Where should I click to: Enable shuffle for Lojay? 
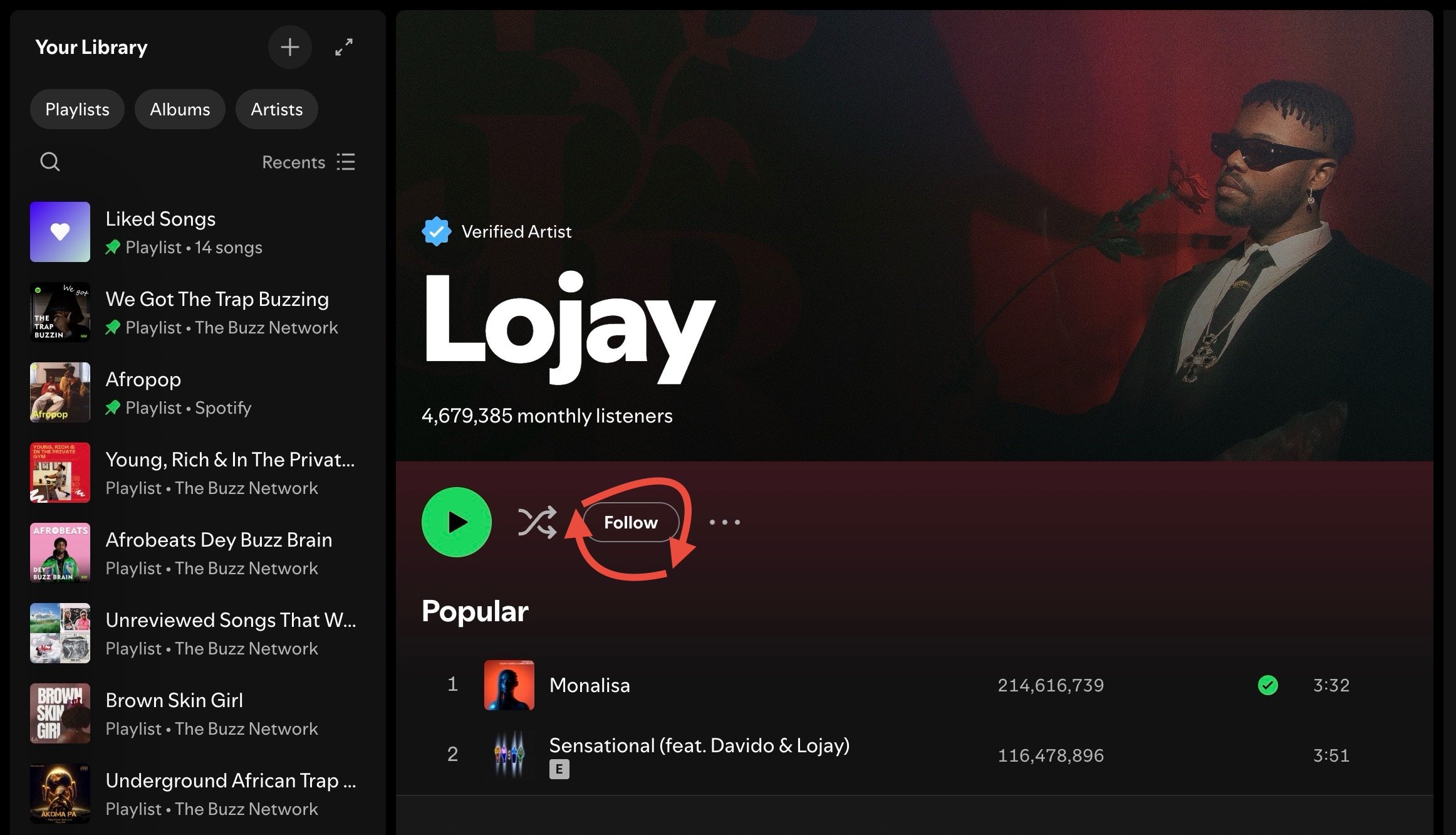(537, 522)
